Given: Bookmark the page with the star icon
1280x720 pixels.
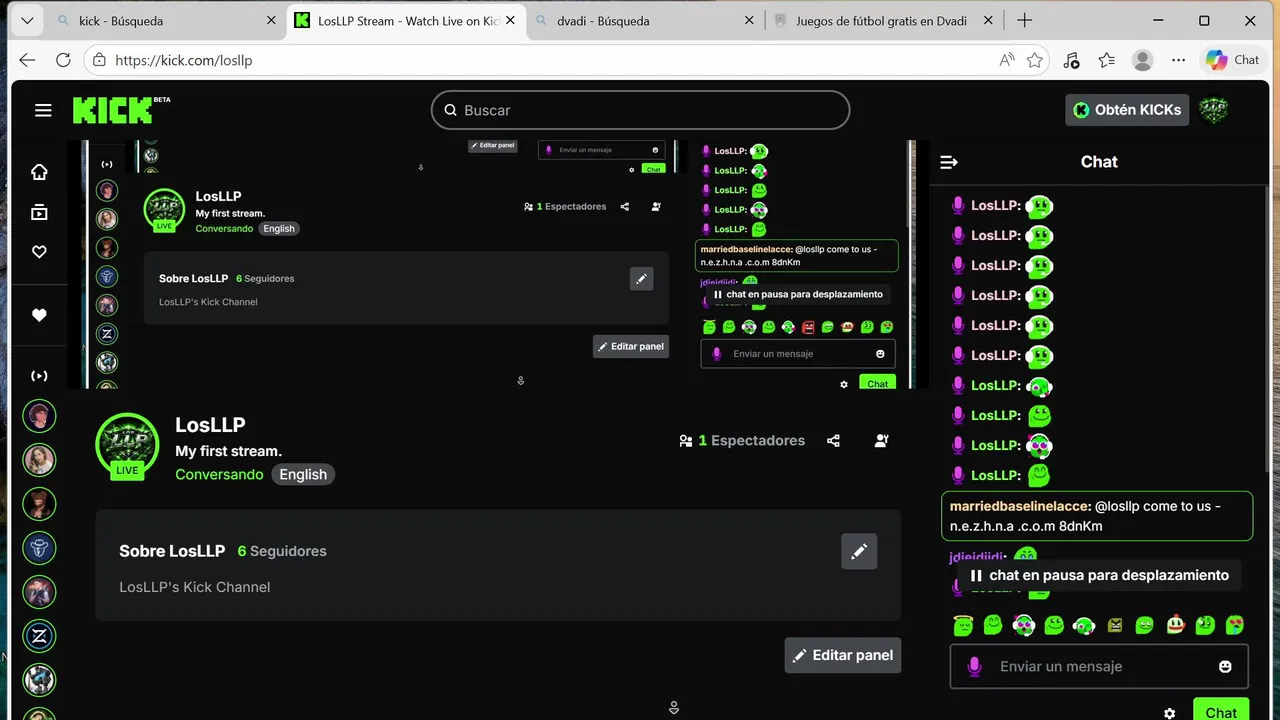Looking at the screenshot, I should coord(1035,60).
